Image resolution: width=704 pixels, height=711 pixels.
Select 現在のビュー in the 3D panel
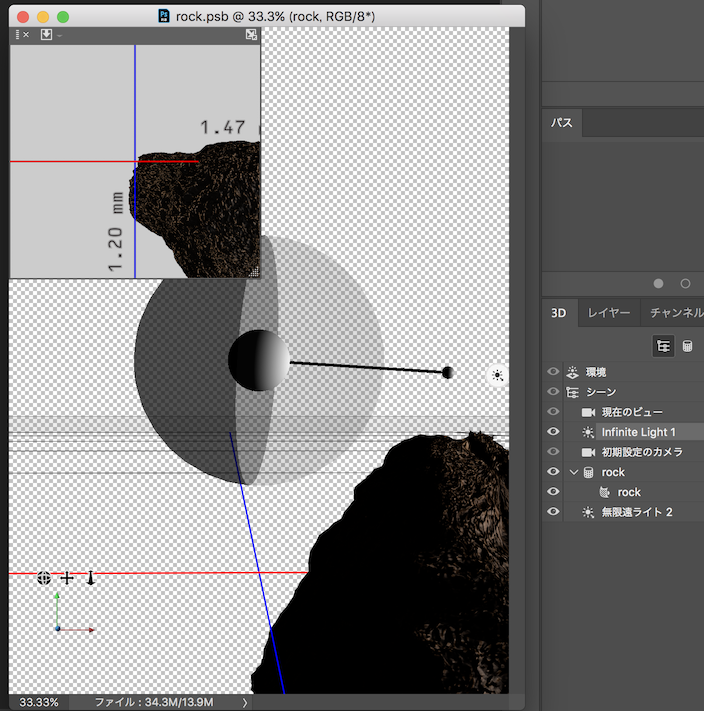click(631, 412)
